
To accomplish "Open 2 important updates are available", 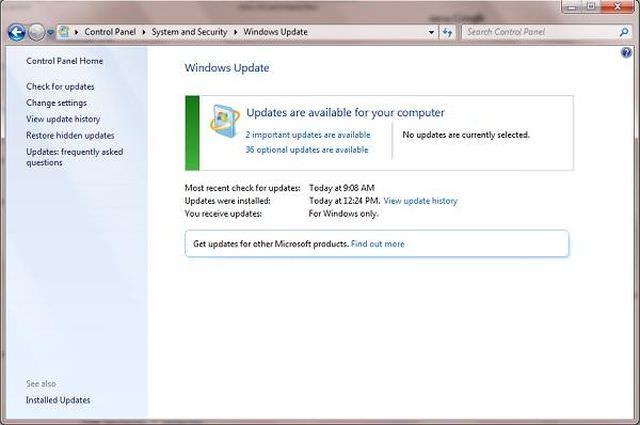I will tap(308, 135).
